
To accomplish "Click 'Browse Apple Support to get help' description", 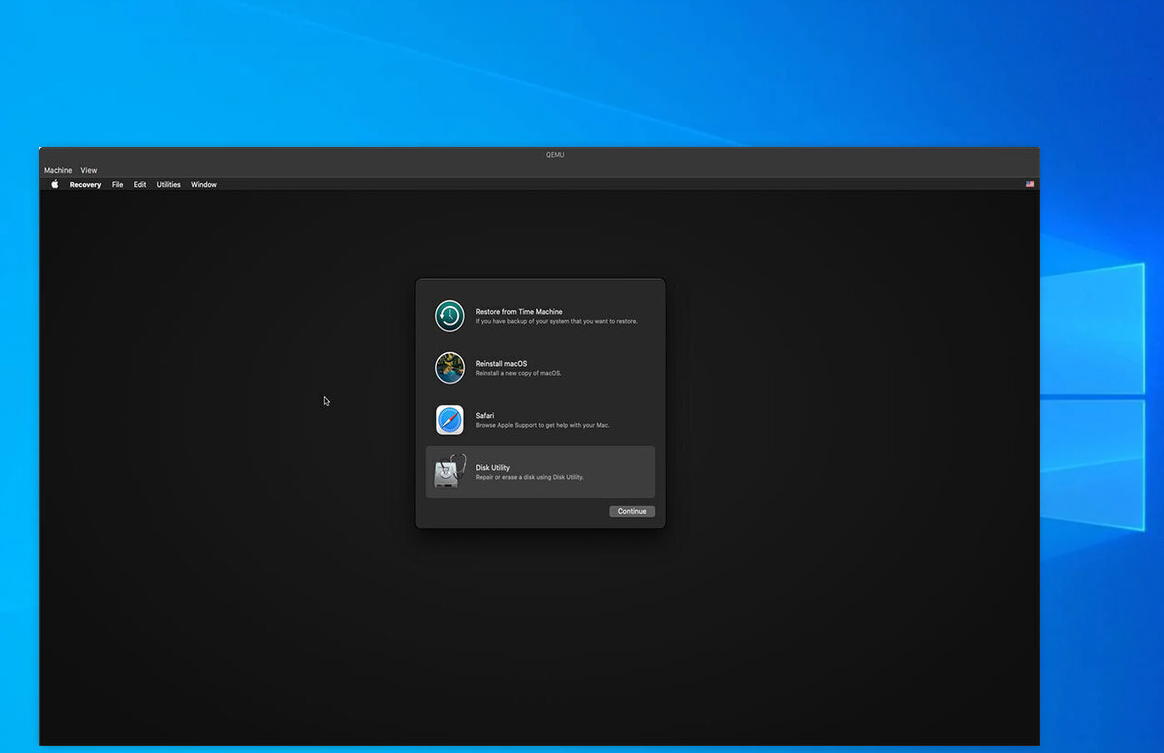I will click(x=543, y=426).
